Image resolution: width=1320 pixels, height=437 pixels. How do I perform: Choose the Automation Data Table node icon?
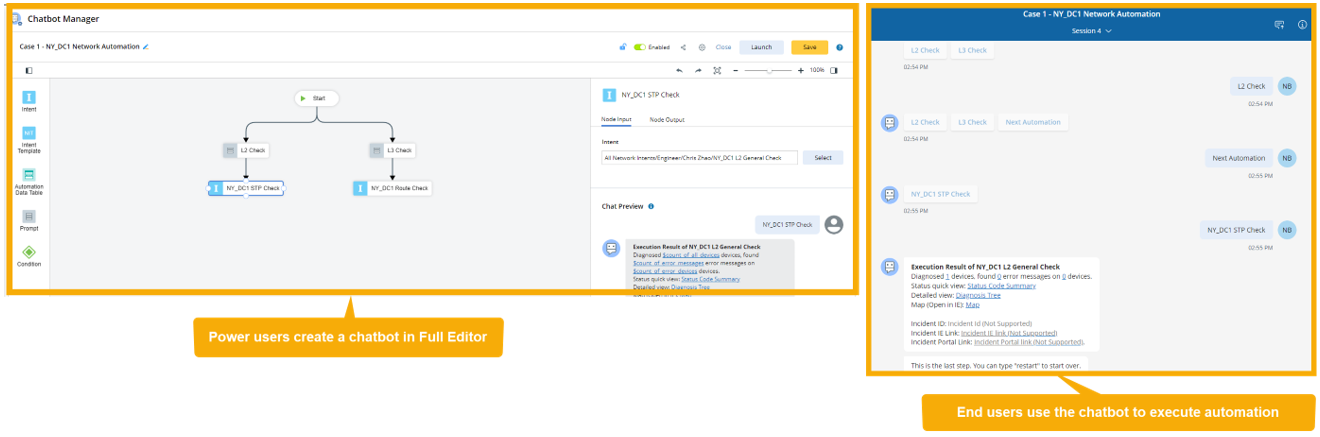[x=29, y=174]
